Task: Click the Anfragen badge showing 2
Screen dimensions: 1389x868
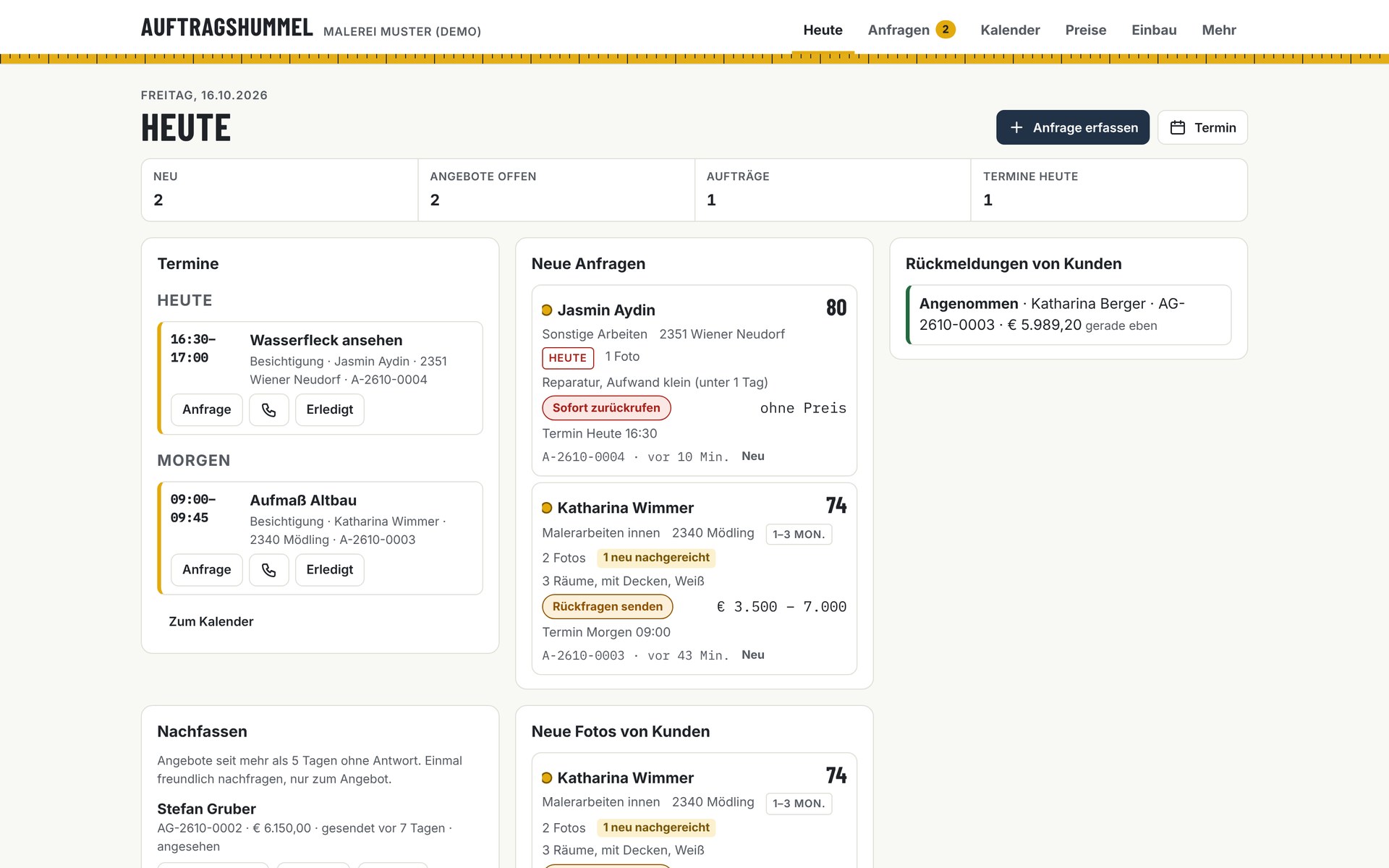Action: (x=946, y=30)
